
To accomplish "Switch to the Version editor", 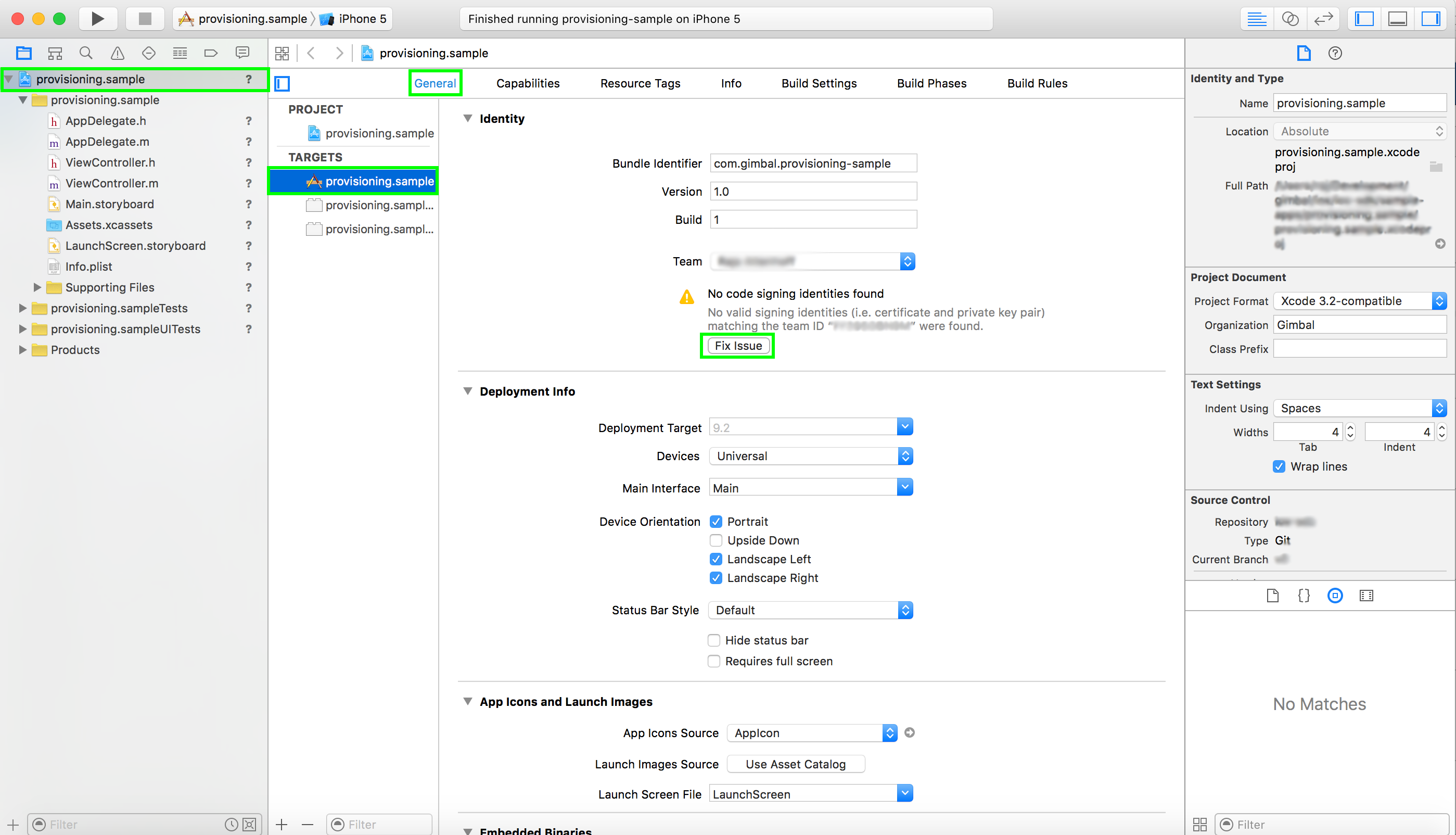I will [1323, 19].
